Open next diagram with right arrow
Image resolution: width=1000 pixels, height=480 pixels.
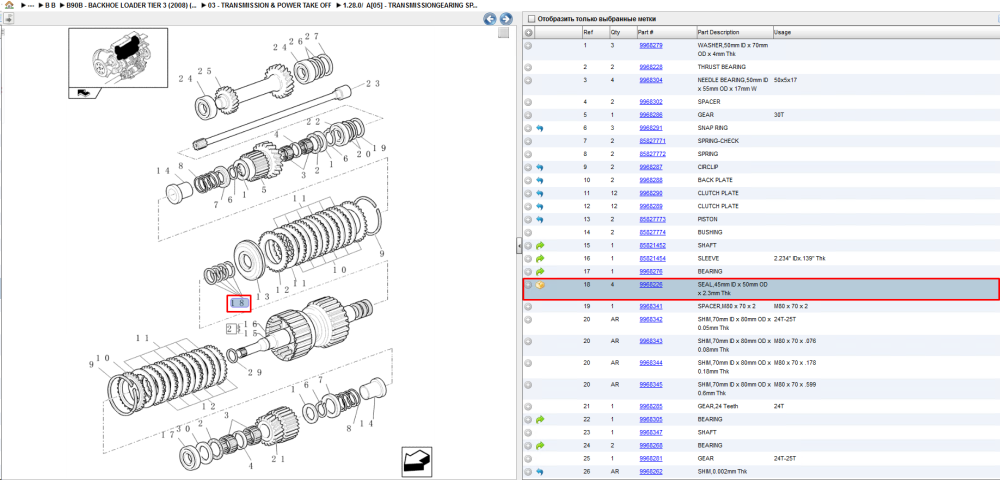tap(506, 18)
